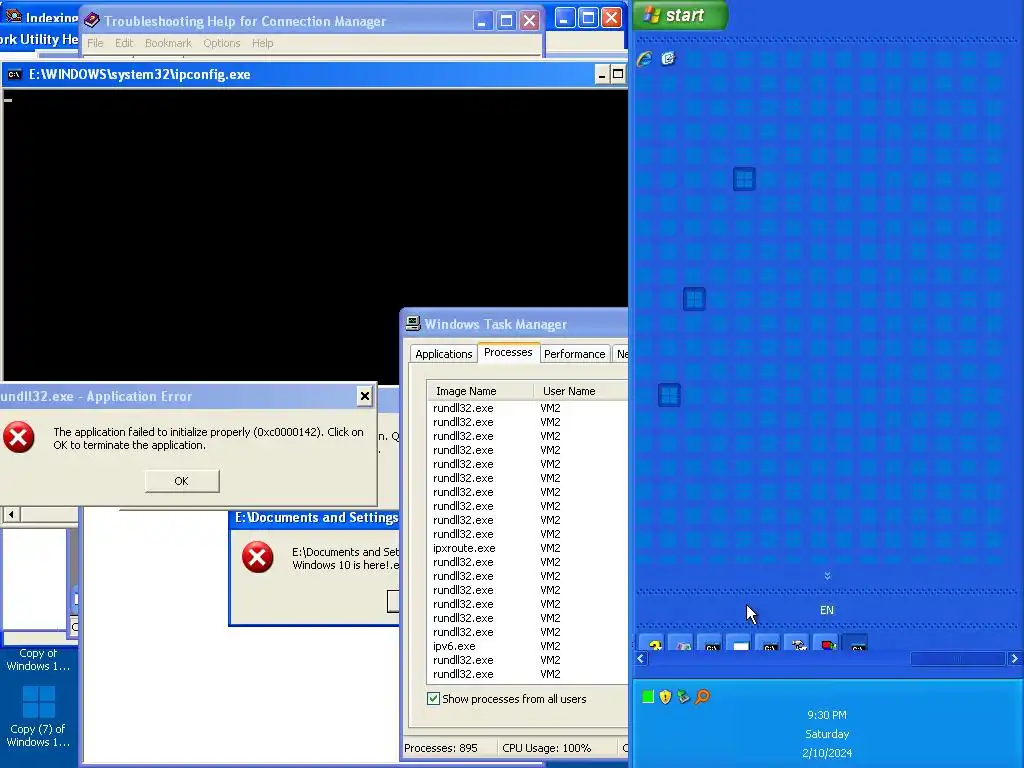Click the Saturday day text in the taskbar
The height and width of the screenshot is (768, 1024).
pyautogui.click(x=827, y=734)
